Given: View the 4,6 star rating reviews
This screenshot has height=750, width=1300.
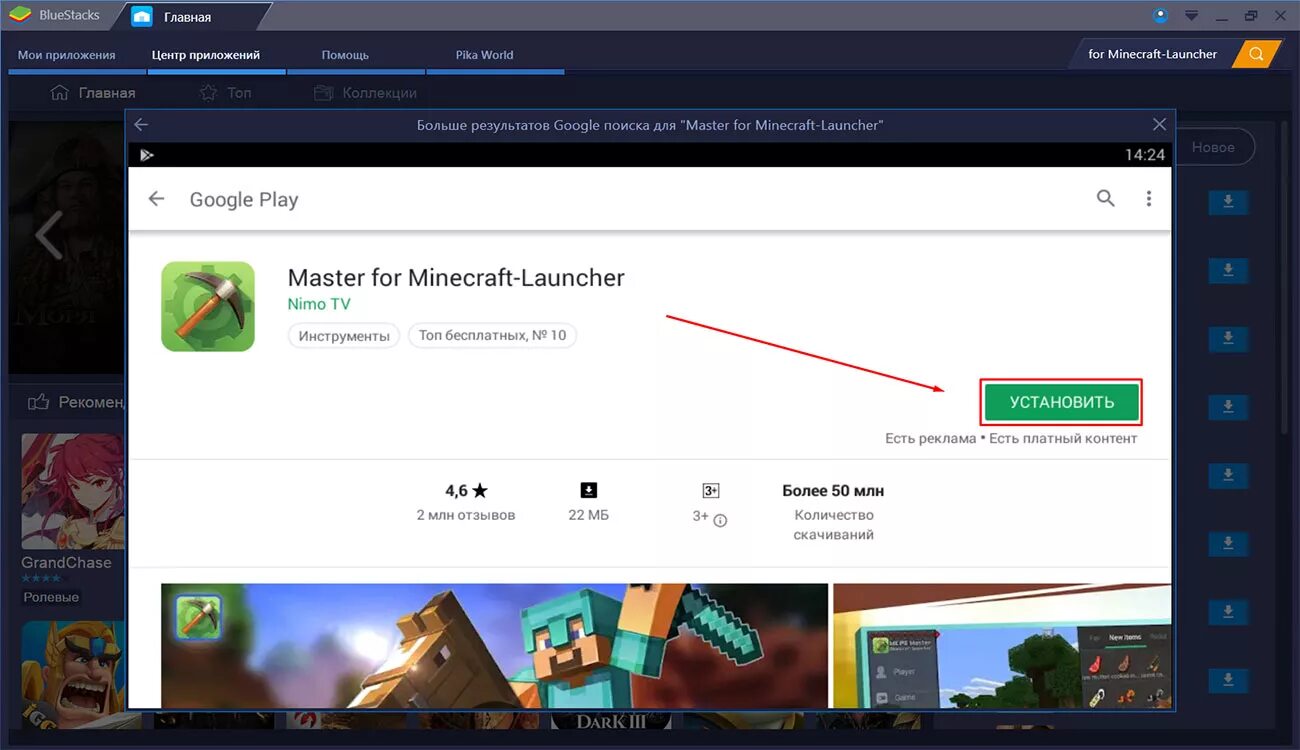Looking at the screenshot, I should pyautogui.click(x=466, y=502).
